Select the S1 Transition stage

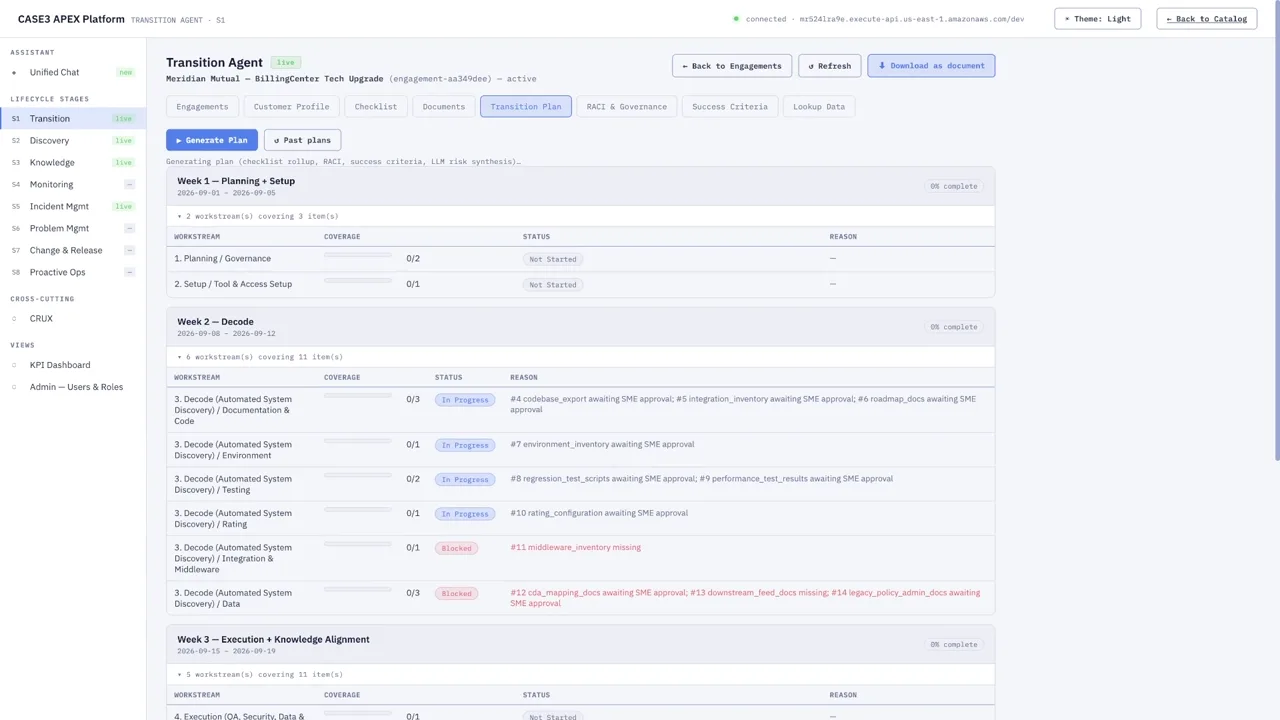click(x=72, y=118)
